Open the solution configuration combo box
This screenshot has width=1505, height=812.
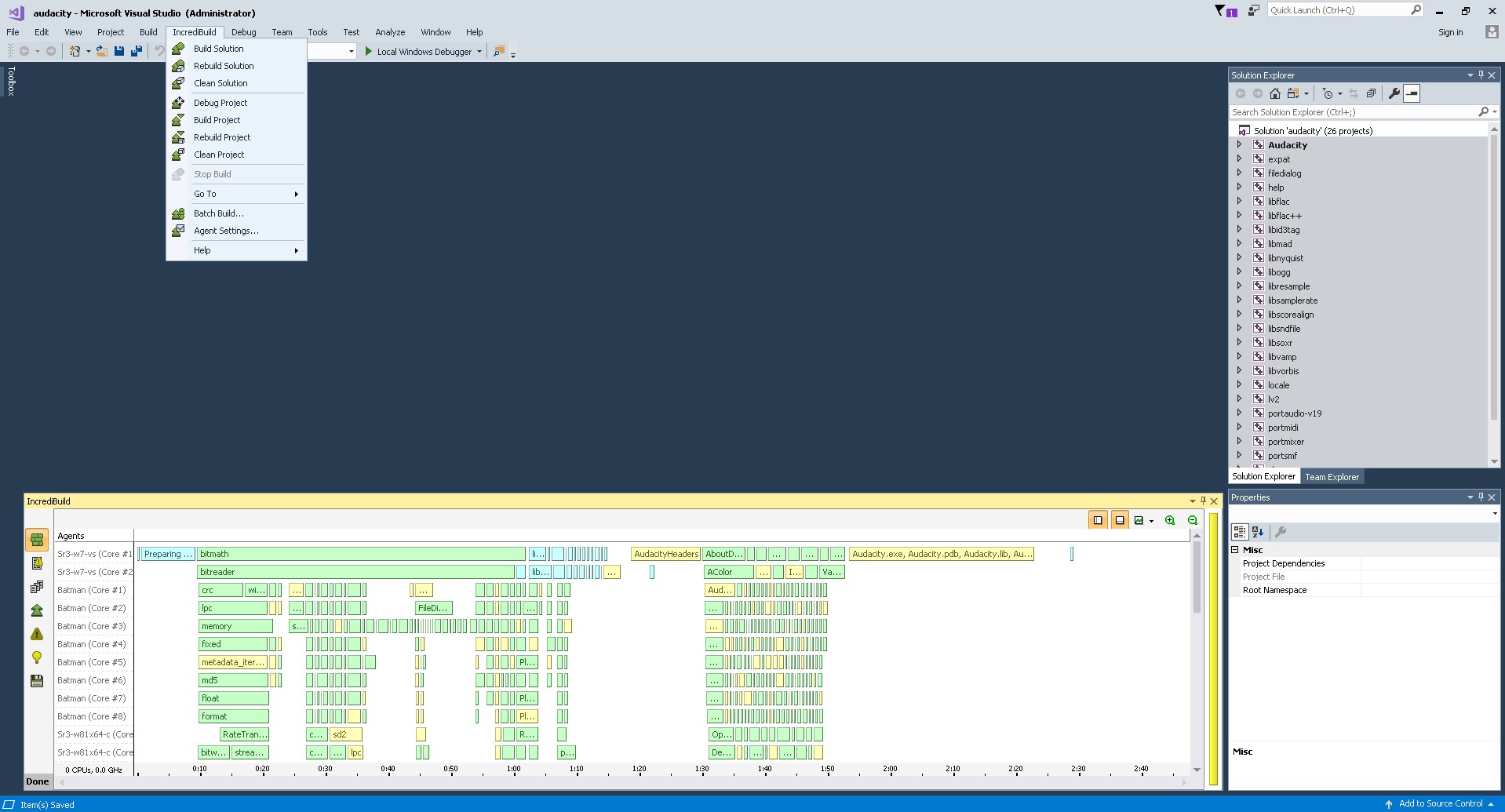tap(332, 51)
